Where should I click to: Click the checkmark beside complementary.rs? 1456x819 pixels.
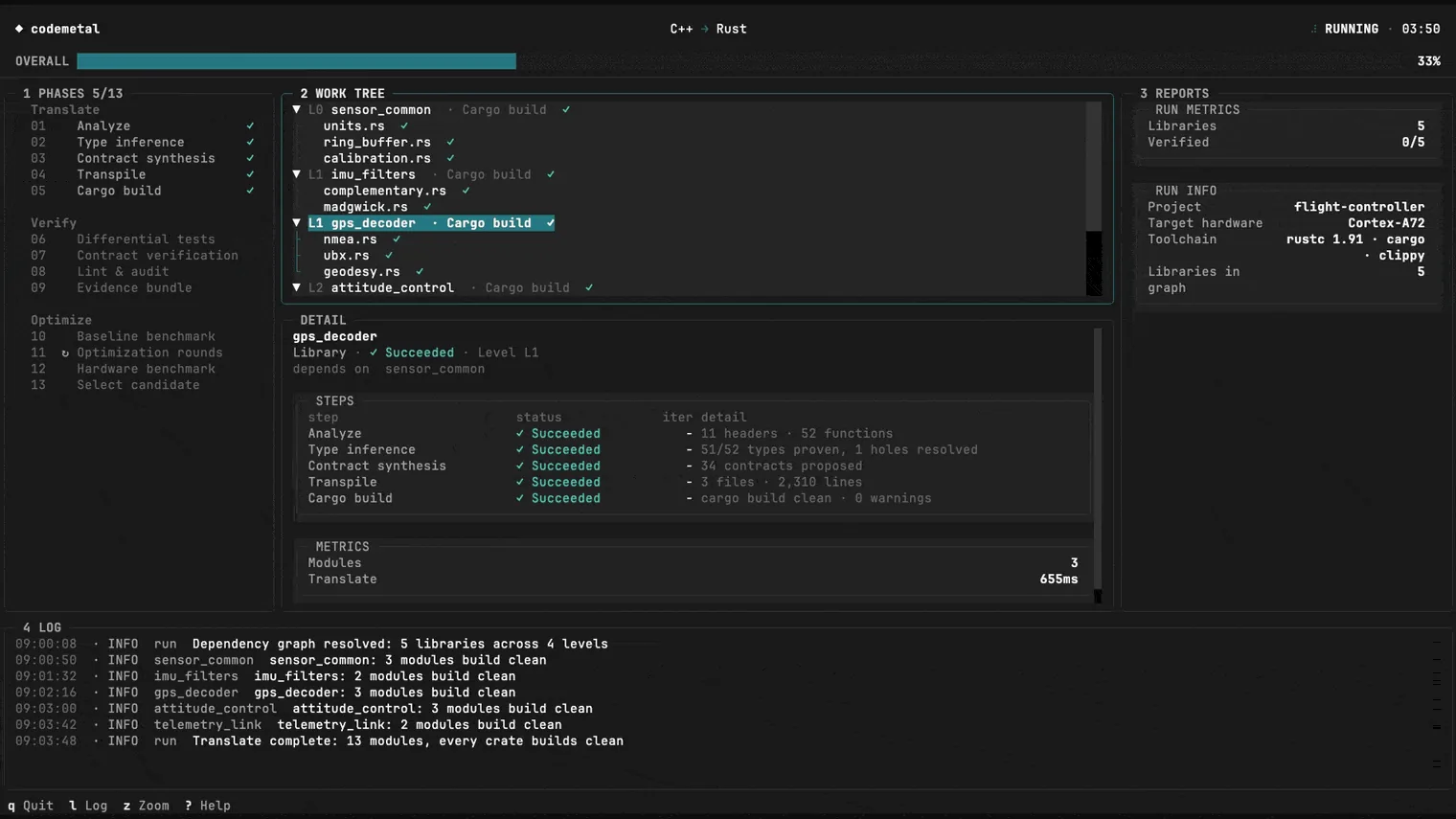click(466, 192)
